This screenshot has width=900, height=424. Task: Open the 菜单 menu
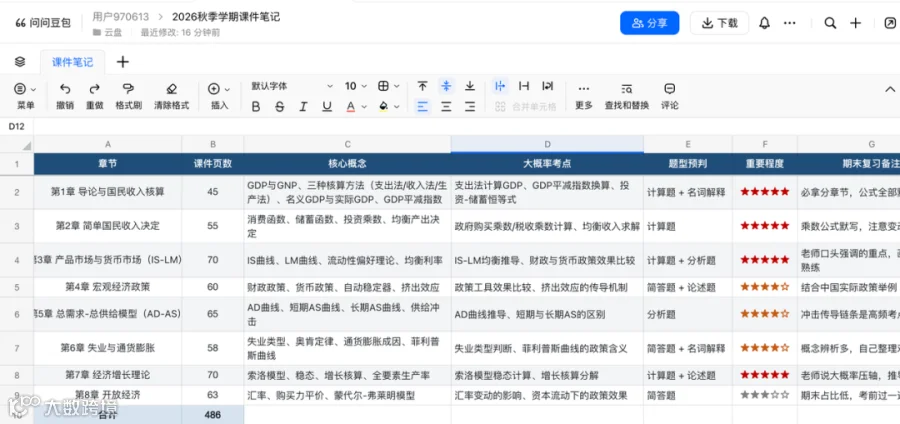click(25, 96)
